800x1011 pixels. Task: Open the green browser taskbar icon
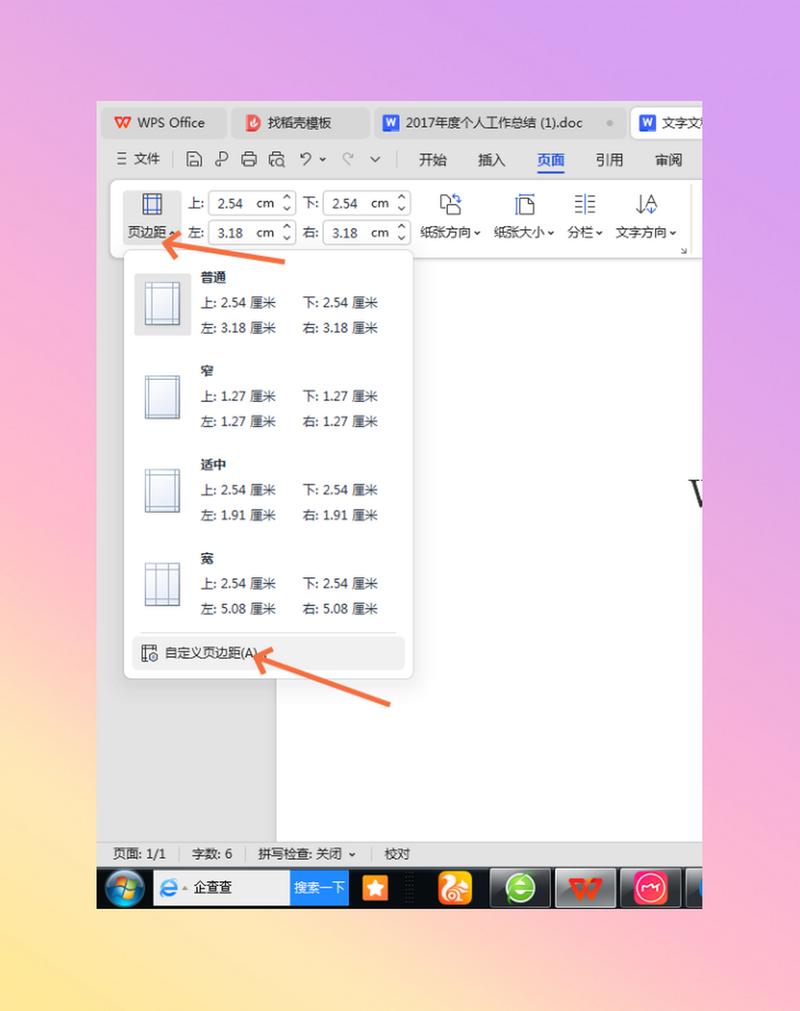pos(520,888)
